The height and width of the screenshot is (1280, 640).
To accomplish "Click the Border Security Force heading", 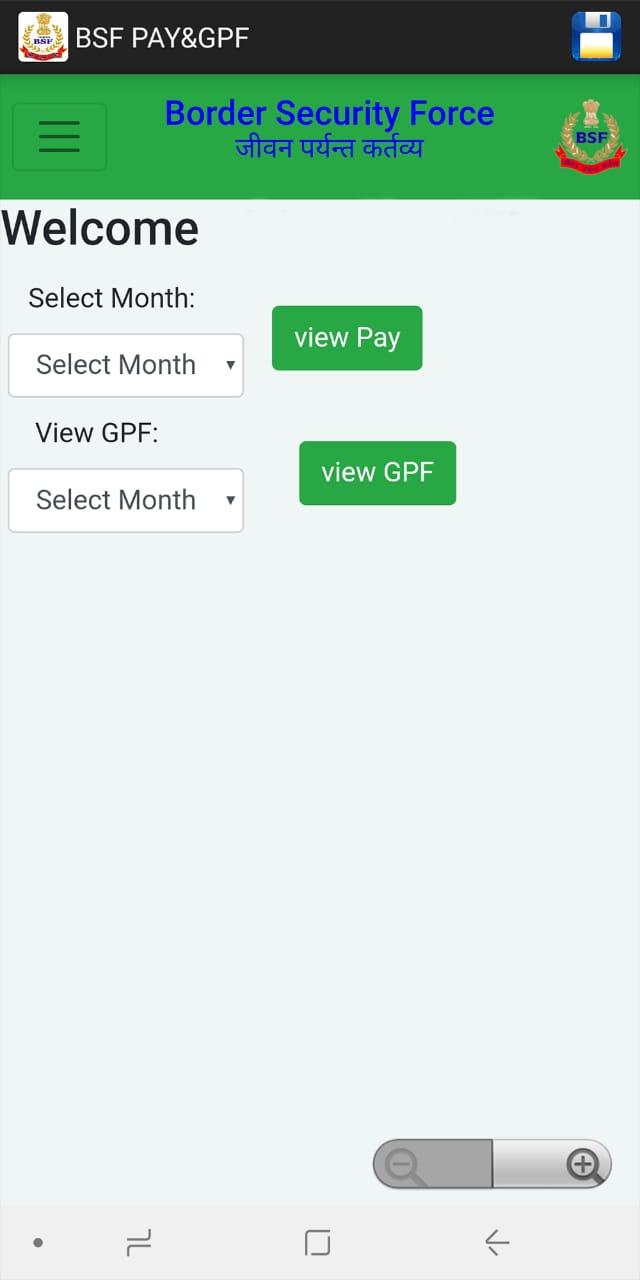I will coord(329,113).
